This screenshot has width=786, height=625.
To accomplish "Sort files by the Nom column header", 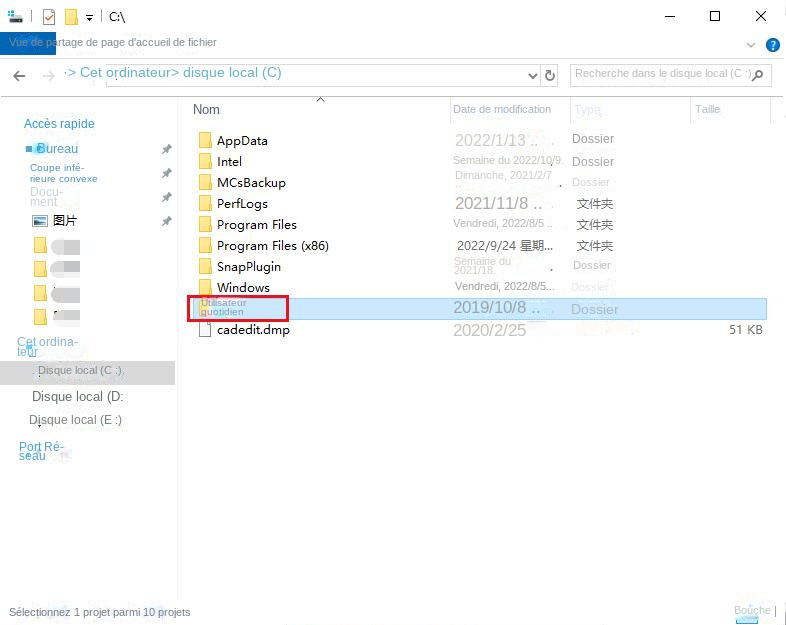I will 207,109.
